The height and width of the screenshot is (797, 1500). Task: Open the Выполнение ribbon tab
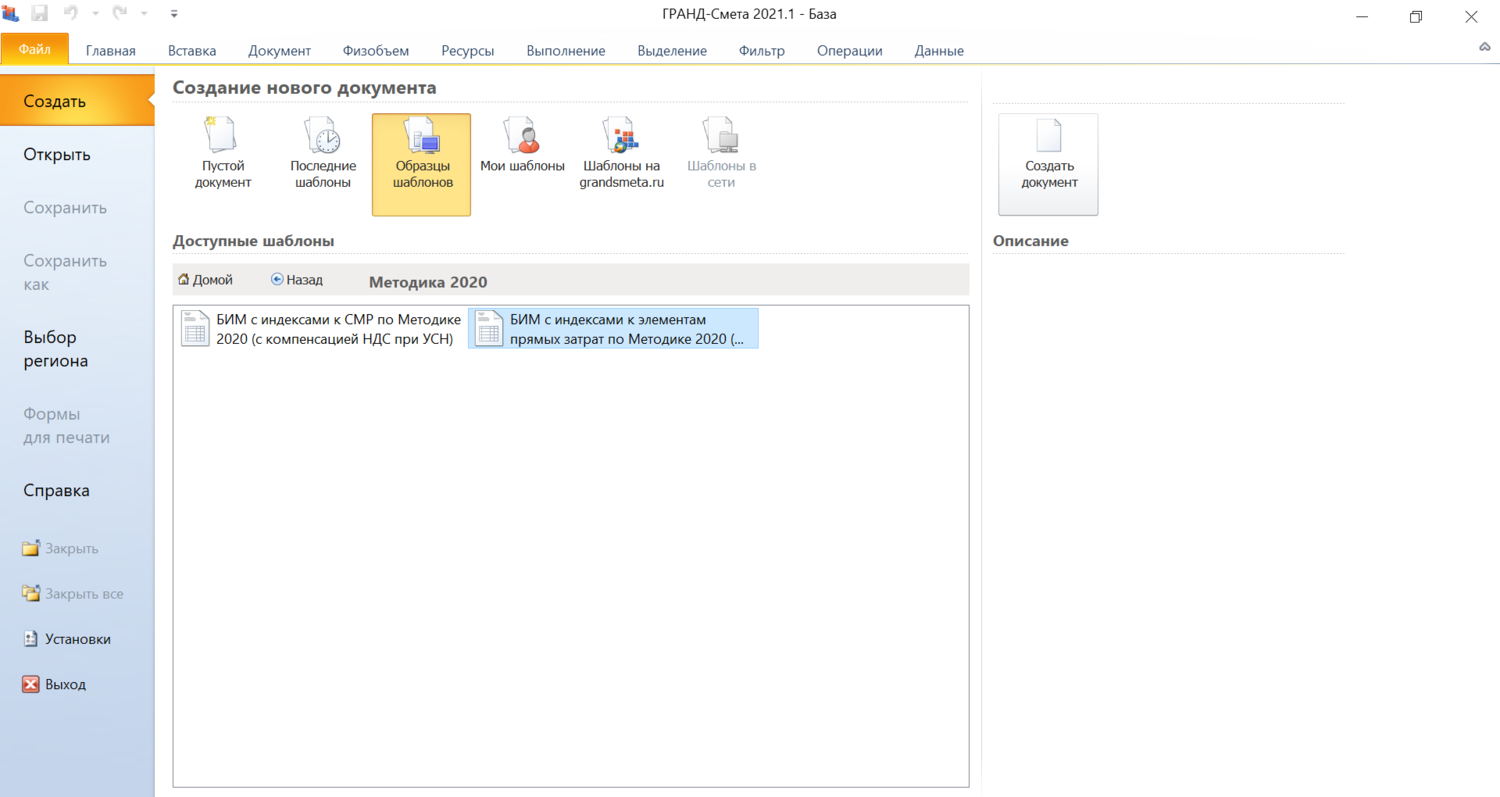coord(566,51)
